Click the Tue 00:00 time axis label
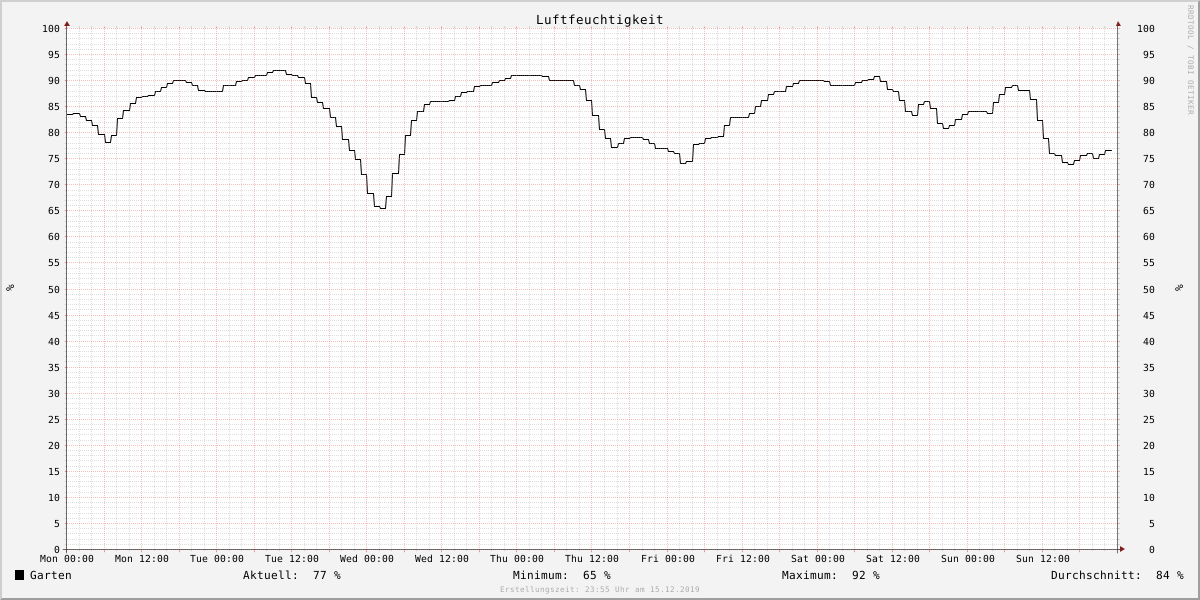 [x=217, y=559]
